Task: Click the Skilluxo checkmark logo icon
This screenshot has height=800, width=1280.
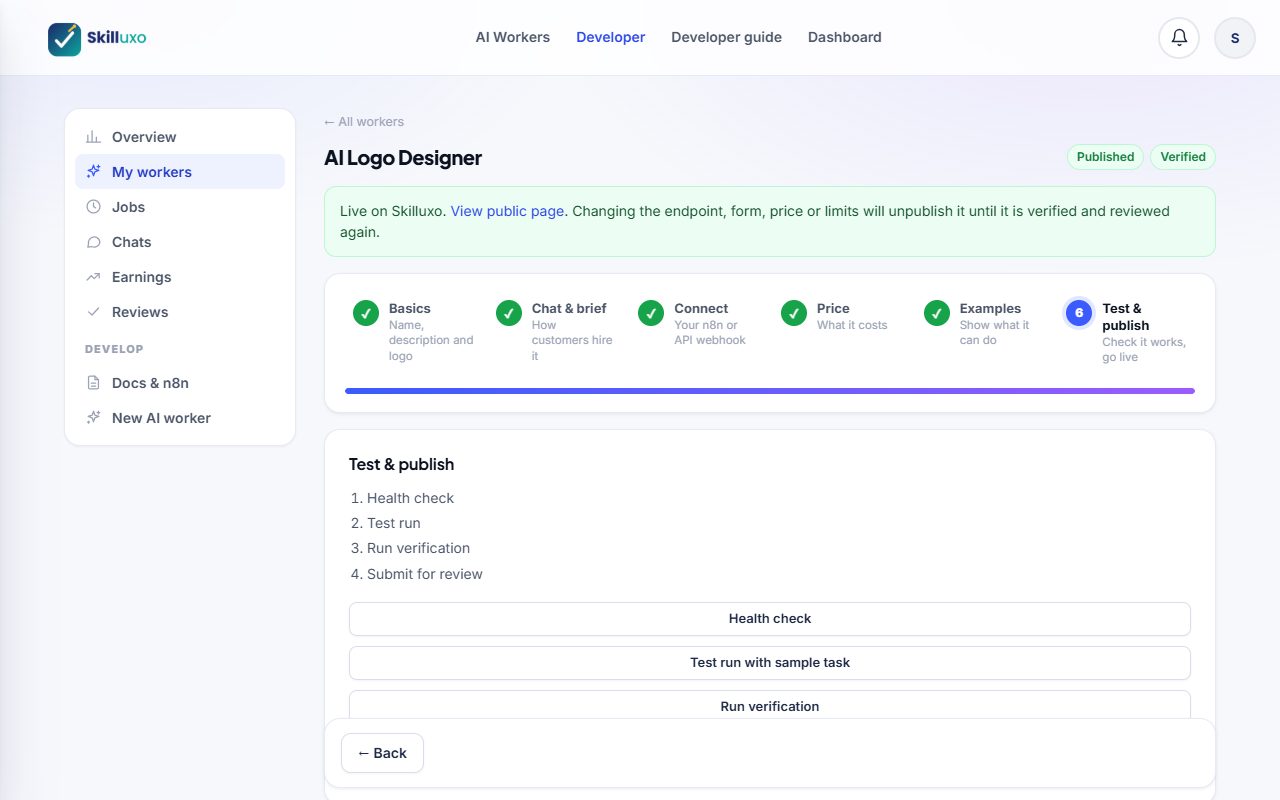Action: [x=65, y=39]
